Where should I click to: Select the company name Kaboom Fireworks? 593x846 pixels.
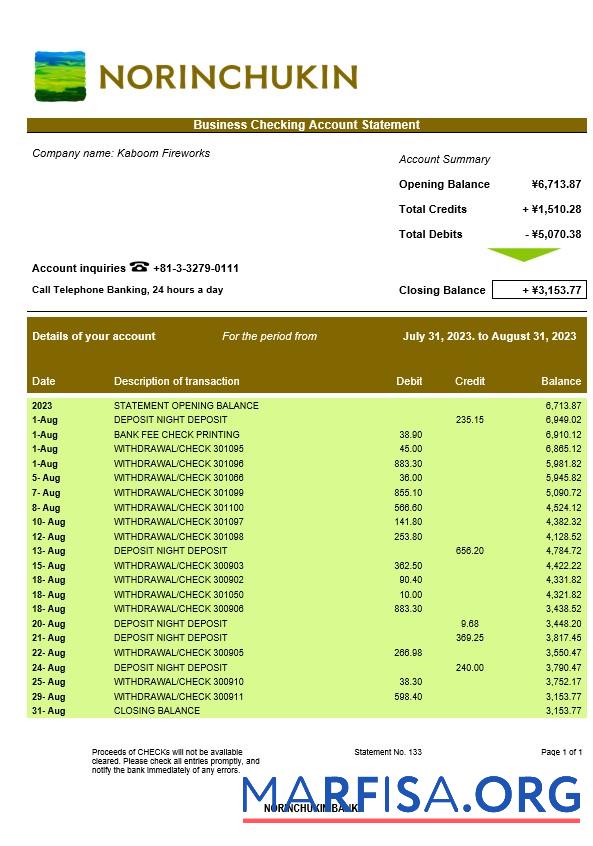[x=163, y=153]
